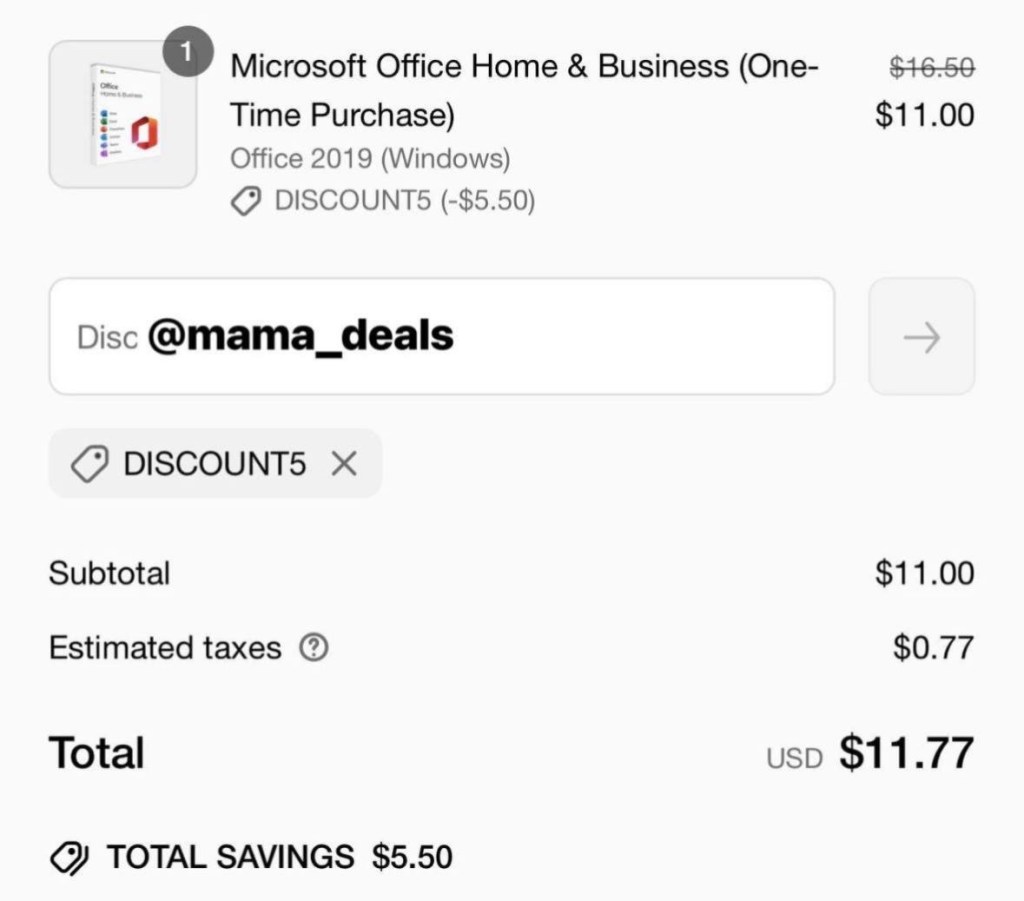Click the @mama_deals watermark text
The image size is (1024, 901).
tap(300, 337)
